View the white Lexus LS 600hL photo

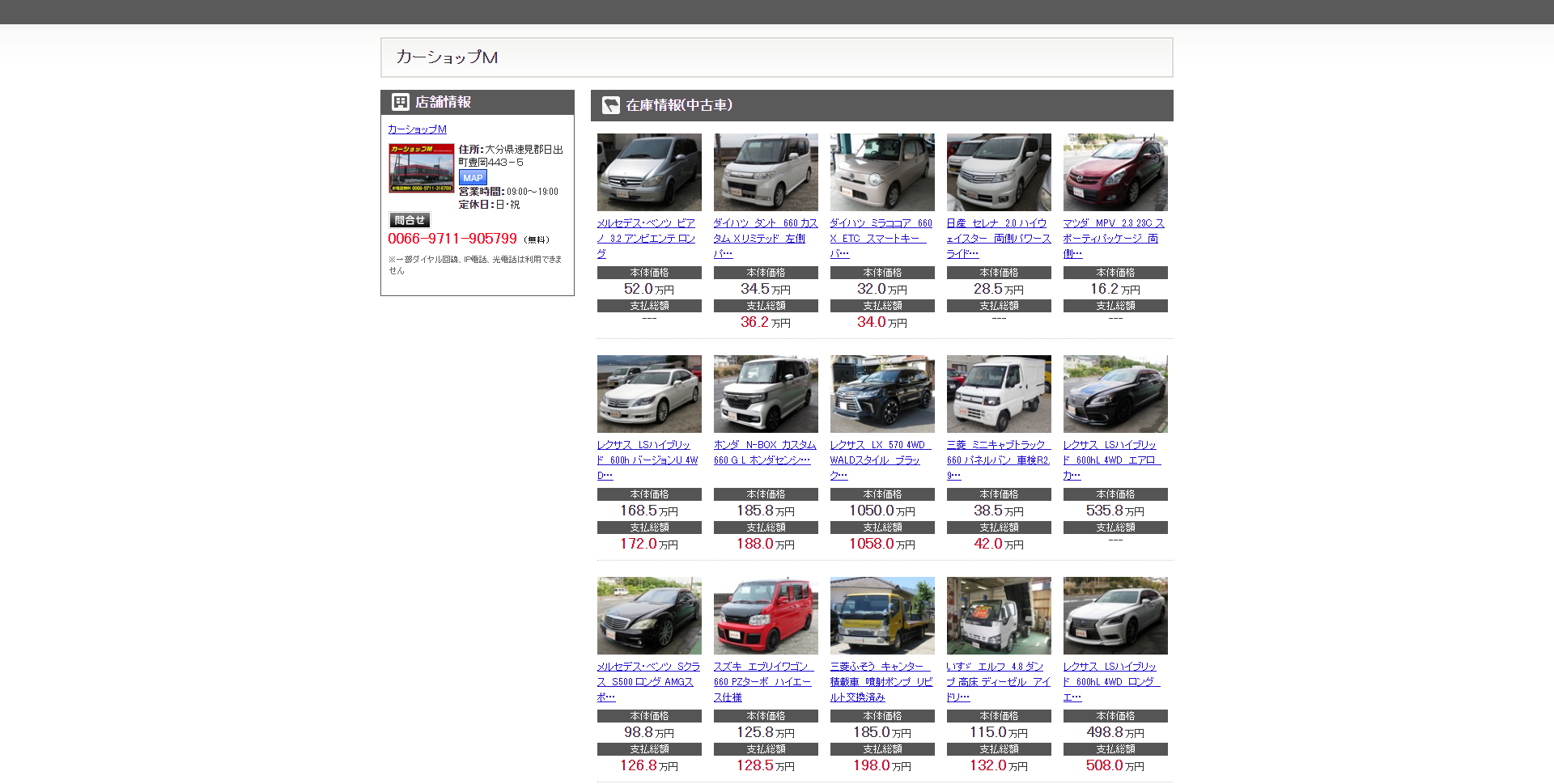[1115, 616]
